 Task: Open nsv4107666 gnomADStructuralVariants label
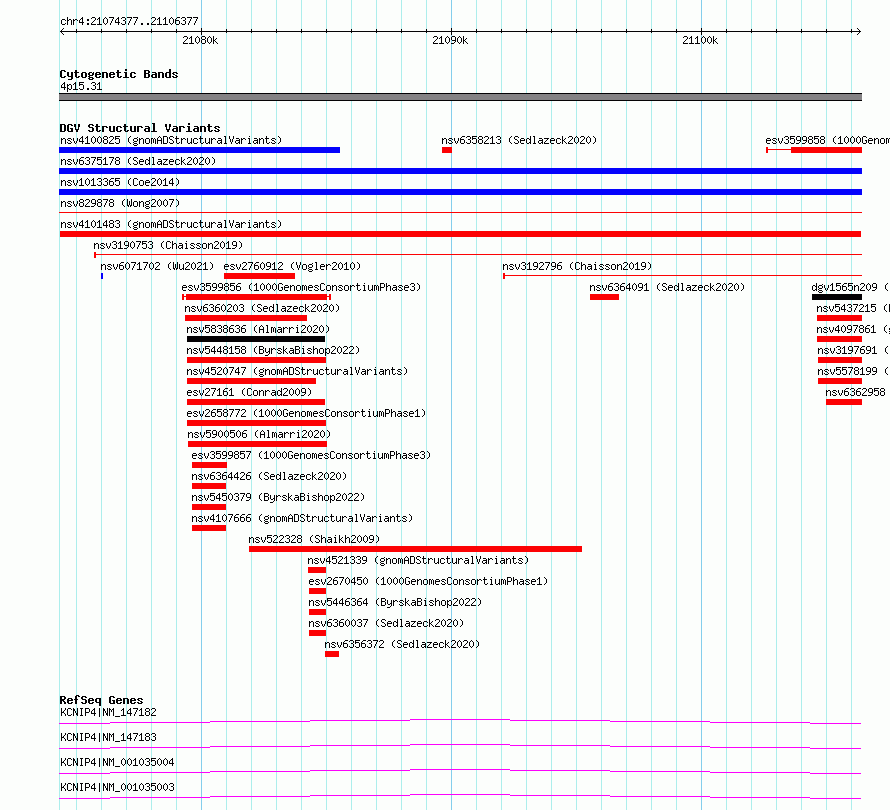pos(302,518)
